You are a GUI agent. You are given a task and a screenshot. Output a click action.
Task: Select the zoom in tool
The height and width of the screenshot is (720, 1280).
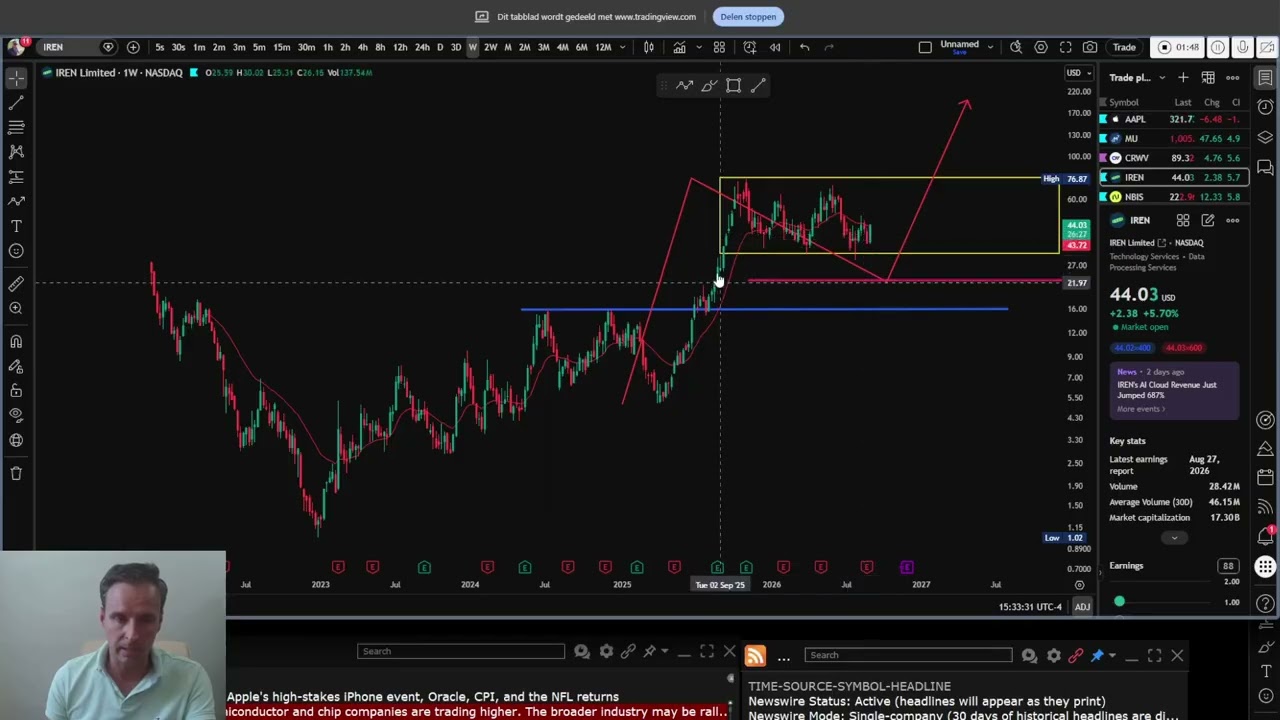(16, 308)
